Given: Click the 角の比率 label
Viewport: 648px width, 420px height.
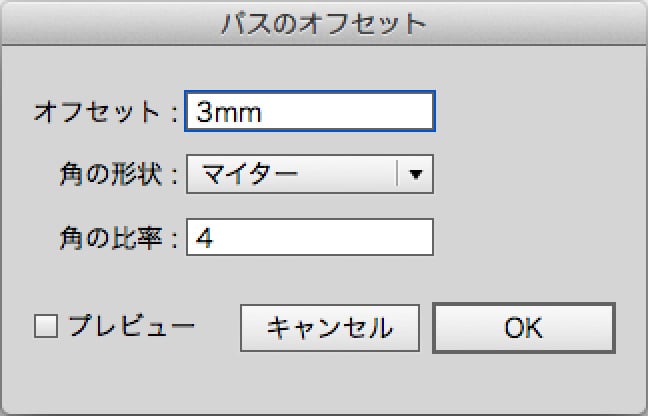Looking at the screenshot, I should tap(112, 239).
